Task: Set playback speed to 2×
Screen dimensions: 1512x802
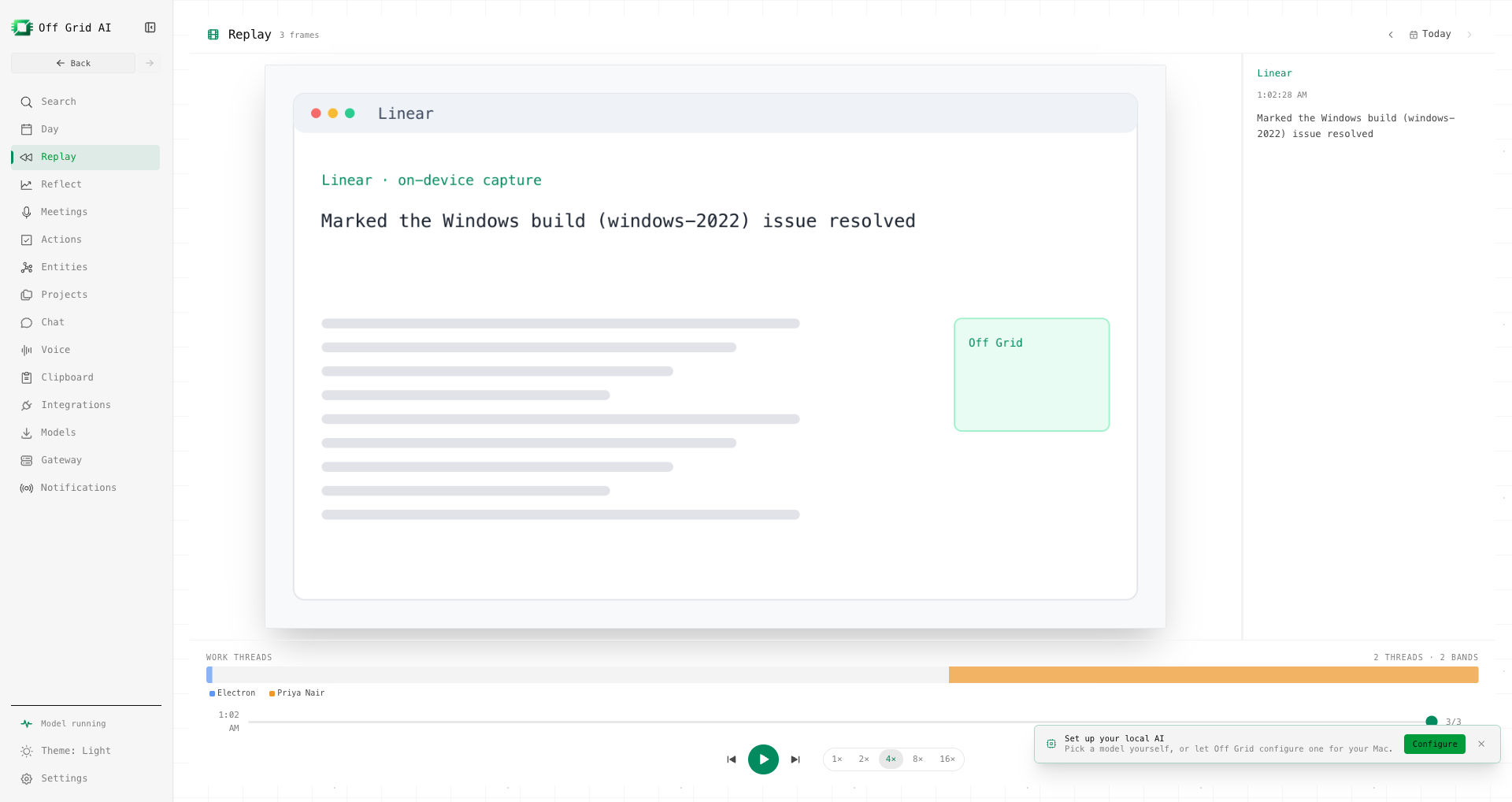Action: (864, 759)
